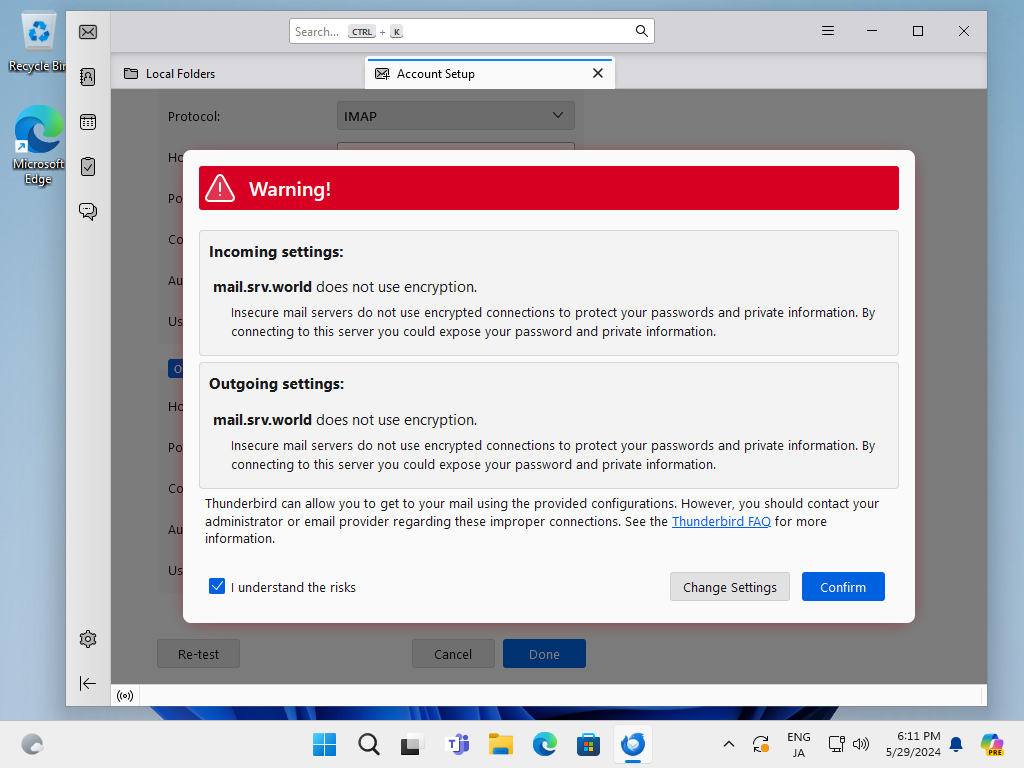This screenshot has width=1024, height=768.
Task: Open the Chat space icon
Action: (88, 211)
